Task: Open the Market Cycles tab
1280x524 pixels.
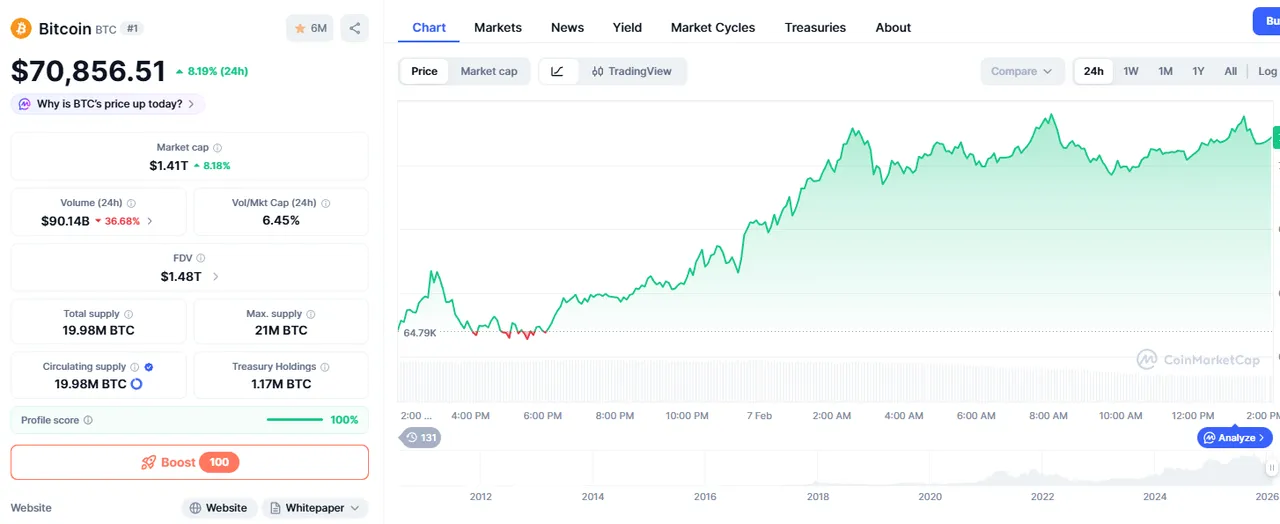Action: [x=713, y=28]
